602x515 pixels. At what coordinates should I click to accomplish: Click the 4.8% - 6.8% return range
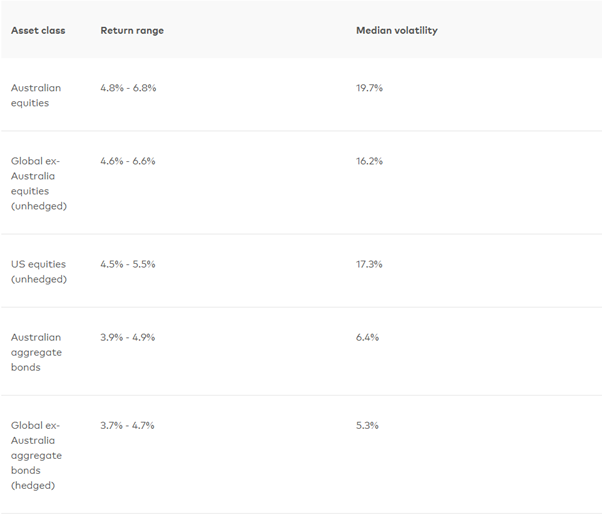tap(128, 88)
